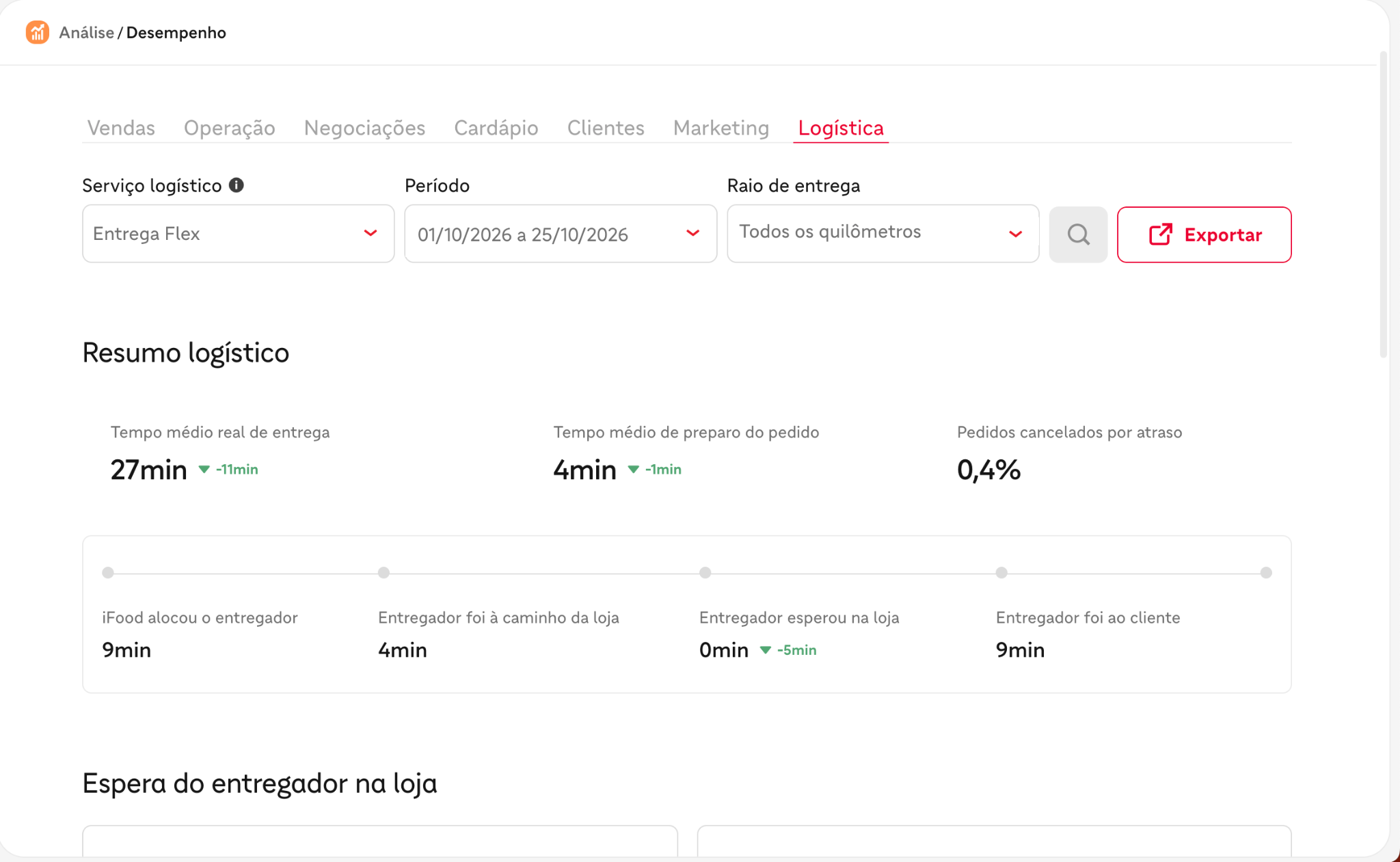Click the Entregador foi ao cliente label
The height and width of the screenshot is (862, 1400).
(x=1088, y=617)
